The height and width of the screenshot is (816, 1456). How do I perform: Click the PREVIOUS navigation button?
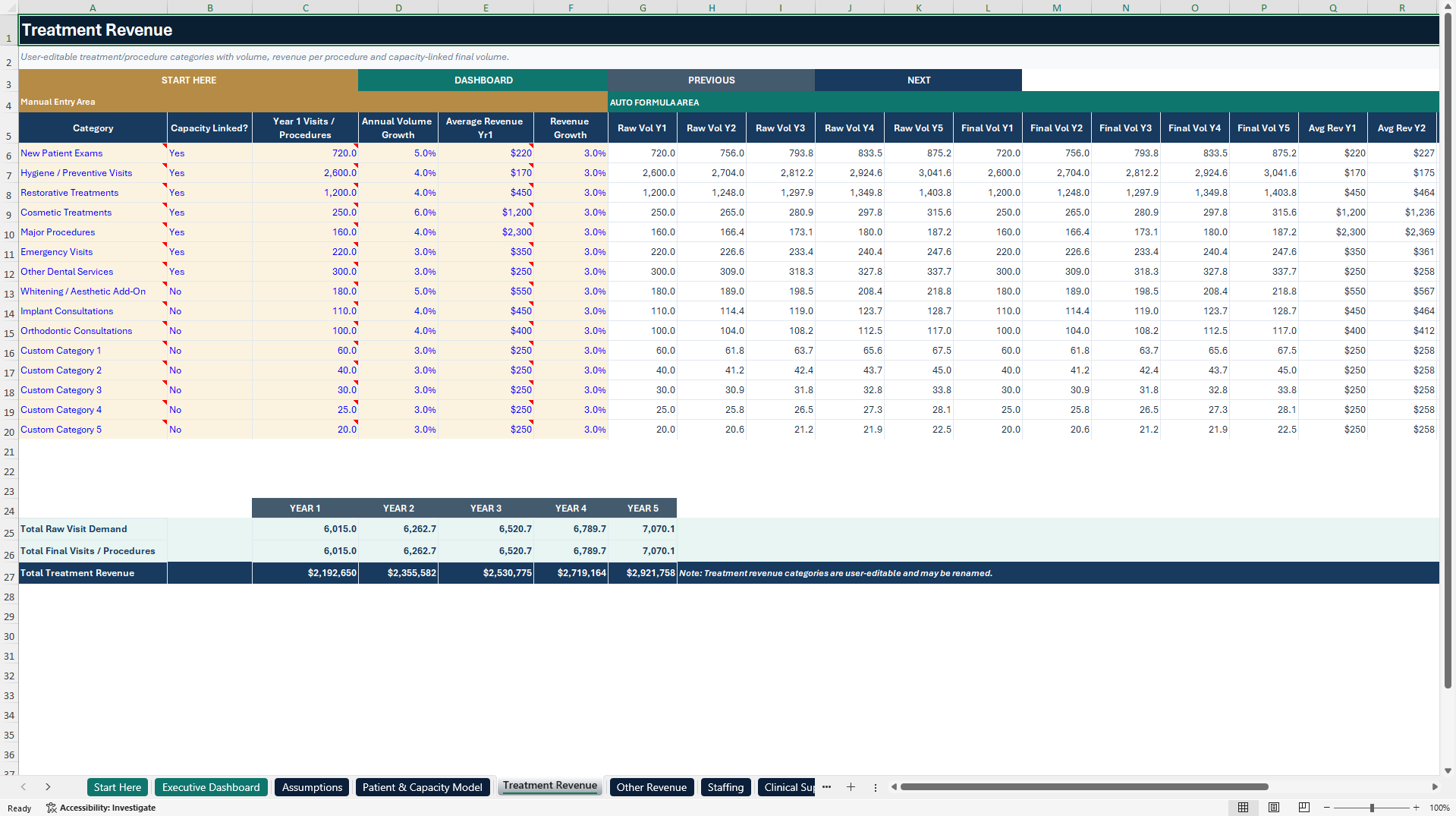711,80
